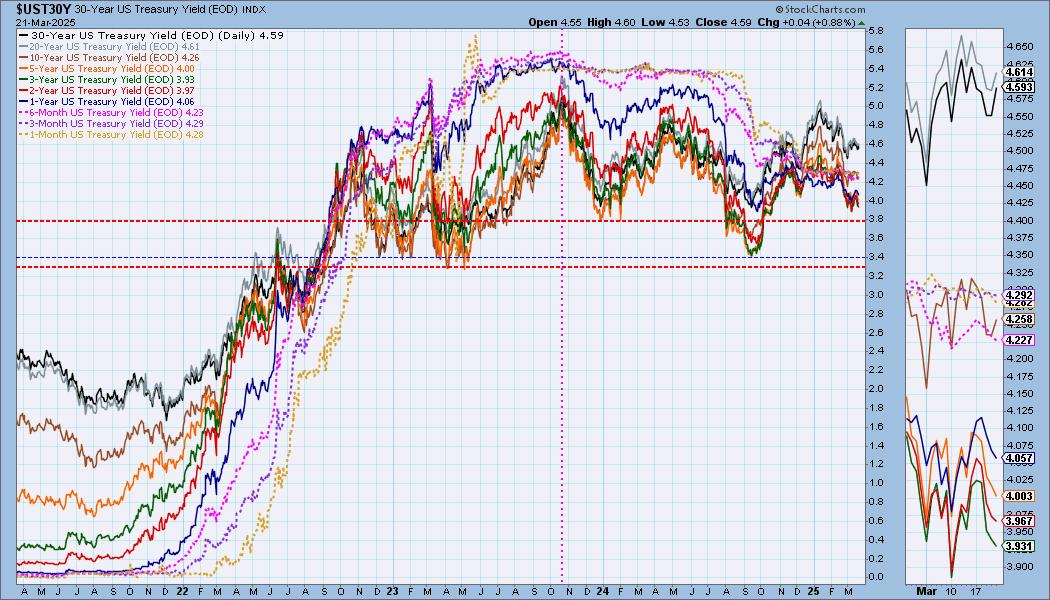Click the 4.227 magenta value tag in side panel
This screenshot has height=600, width=1050.
pyautogui.click(x=1019, y=340)
